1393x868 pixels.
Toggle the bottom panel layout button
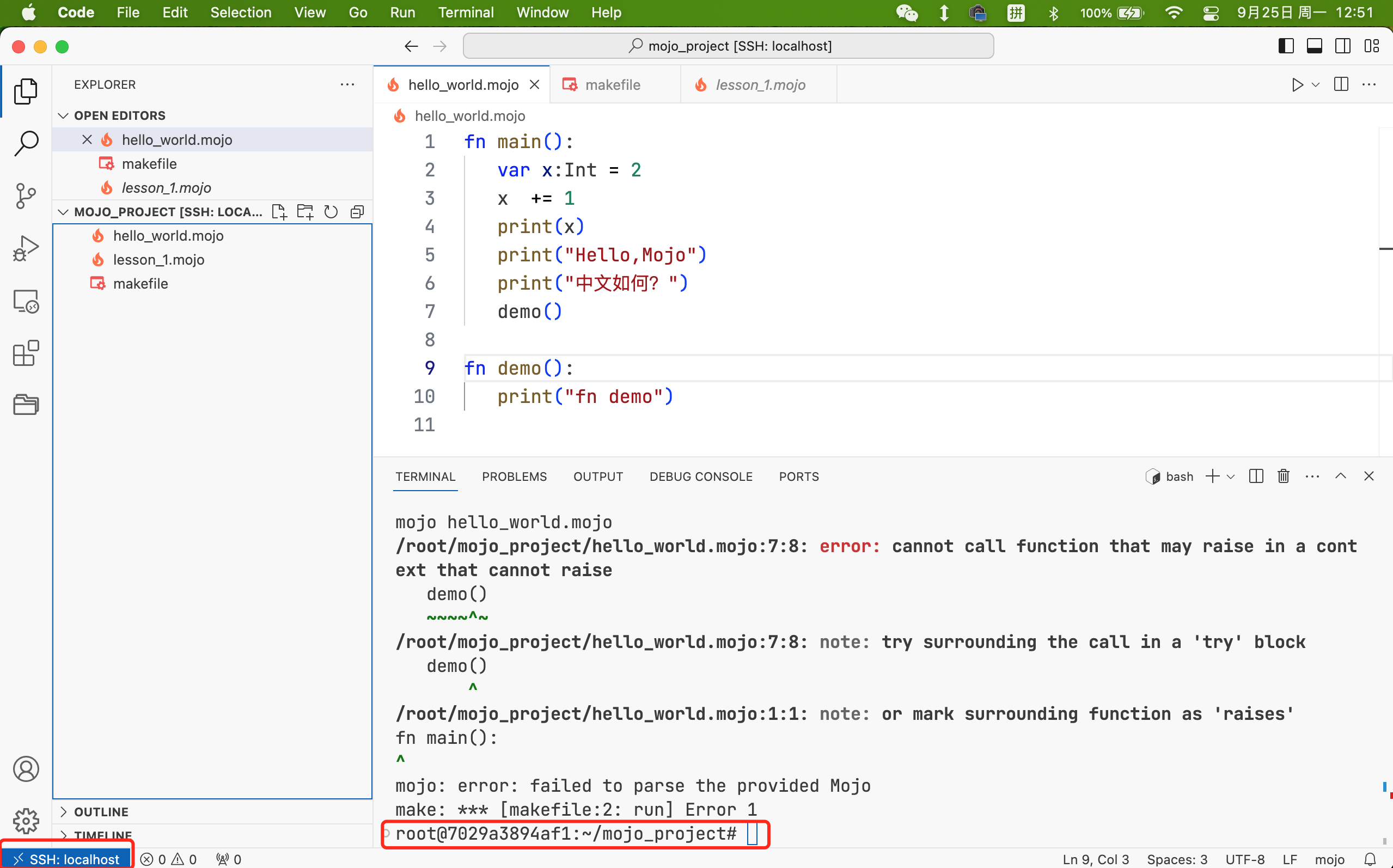coord(1314,46)
